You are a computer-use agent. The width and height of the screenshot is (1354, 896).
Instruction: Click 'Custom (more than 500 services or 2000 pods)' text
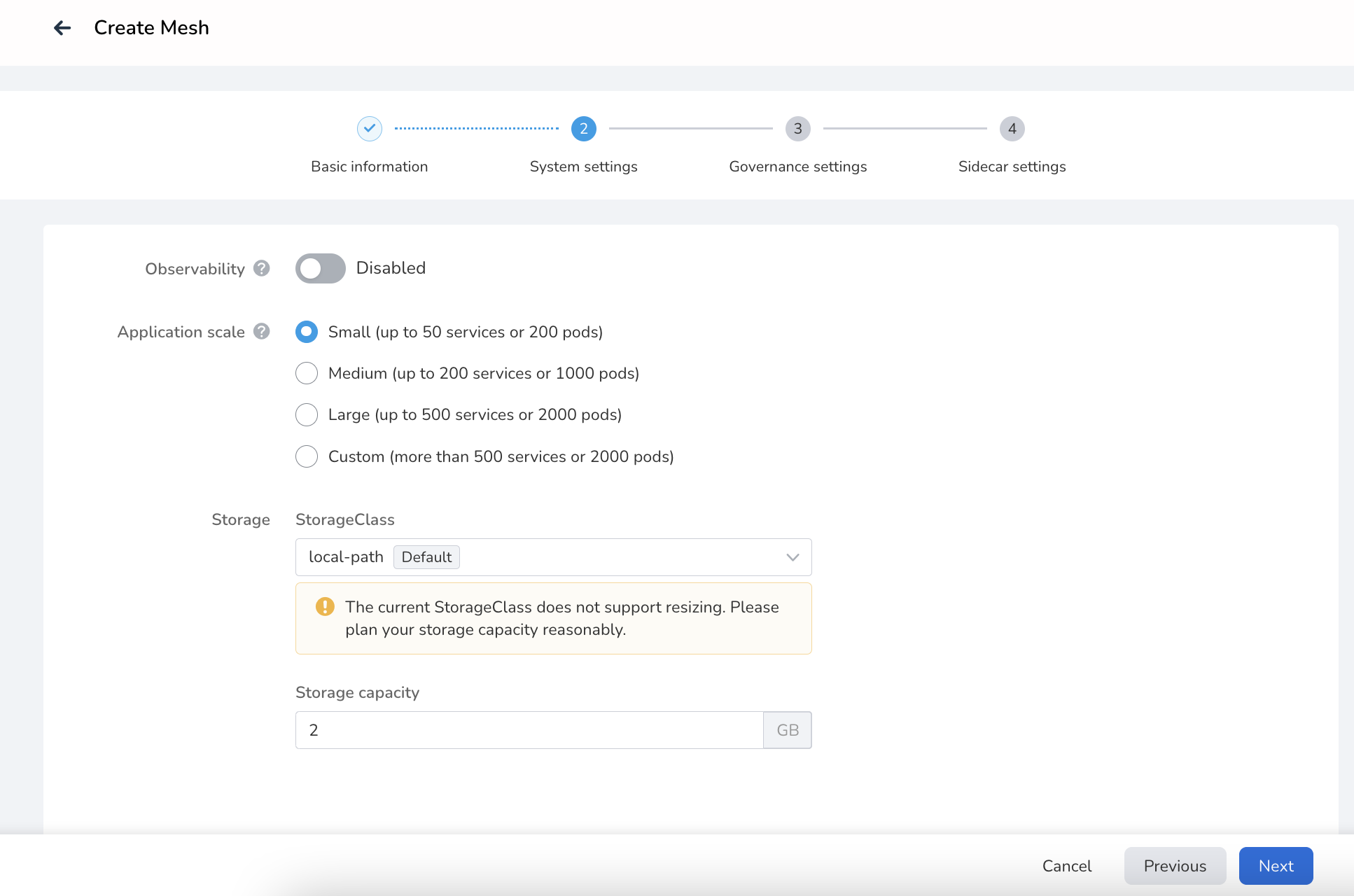coord(501,456)
